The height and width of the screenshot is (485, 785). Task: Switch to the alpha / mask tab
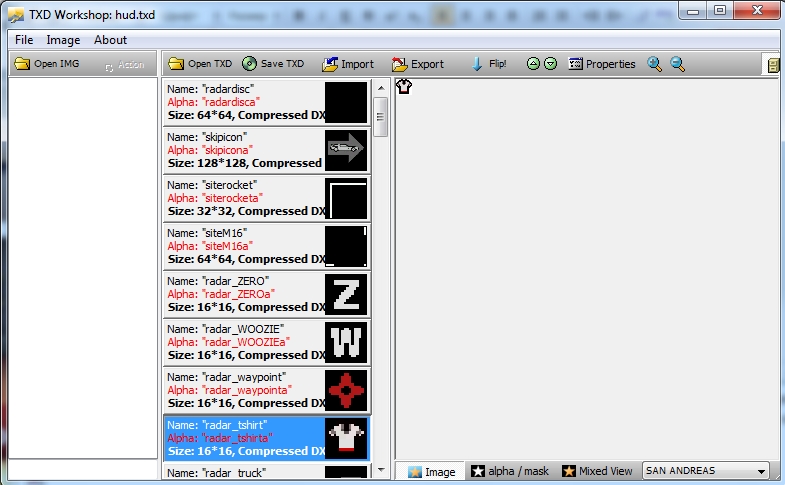pos(510,471)
